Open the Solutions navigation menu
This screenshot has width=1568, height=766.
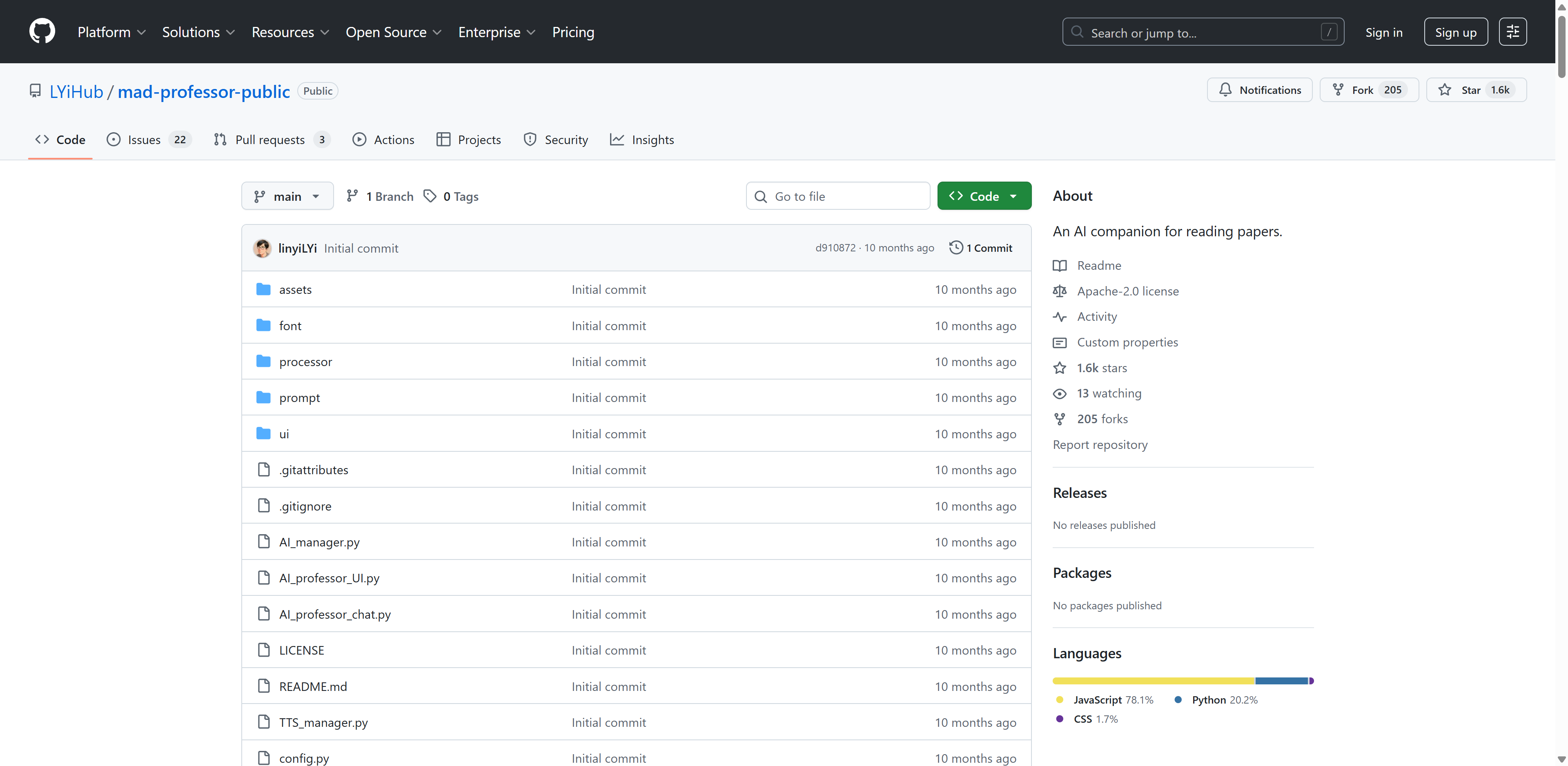pyautogui.click(x=198, y=32)
